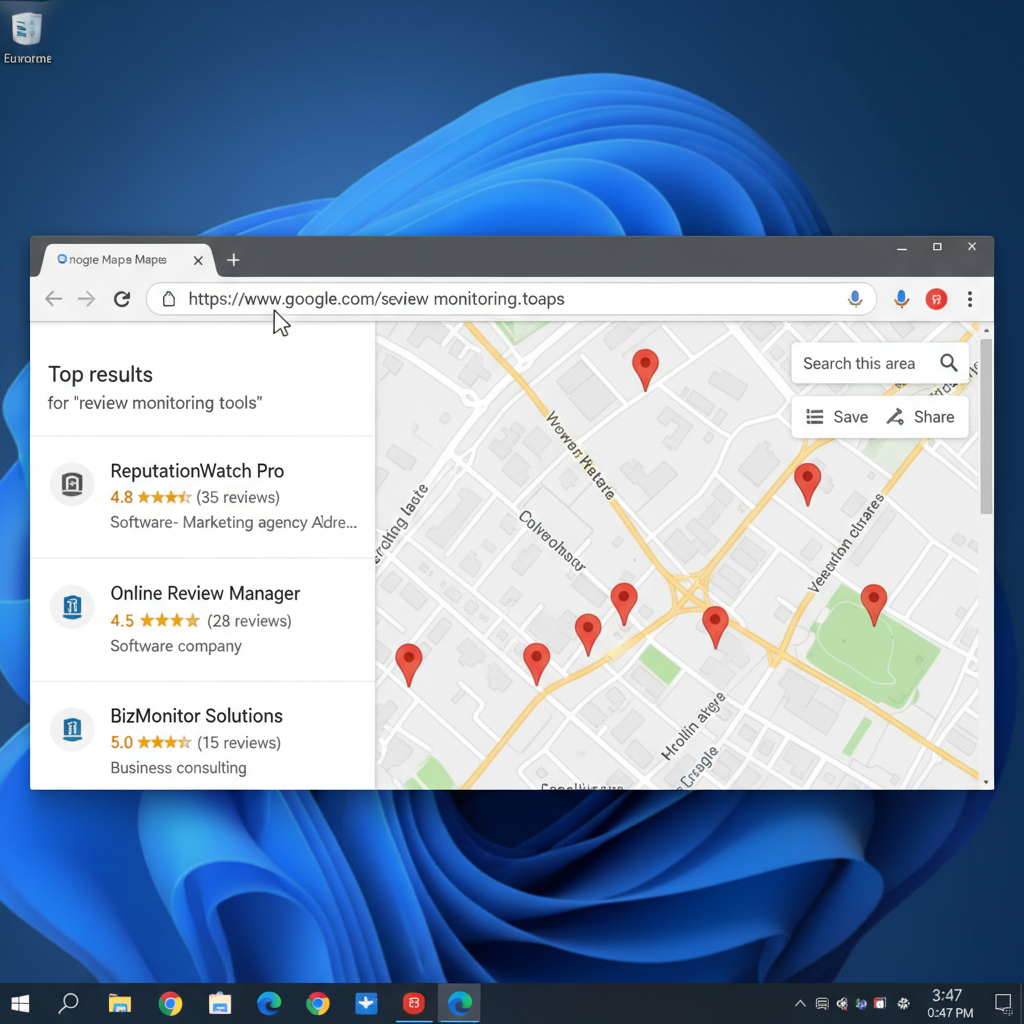Click the microphone icon inside the address bar
Image resolution: width=1024 pixels, height=1024 pixels.
pos(854,299)
